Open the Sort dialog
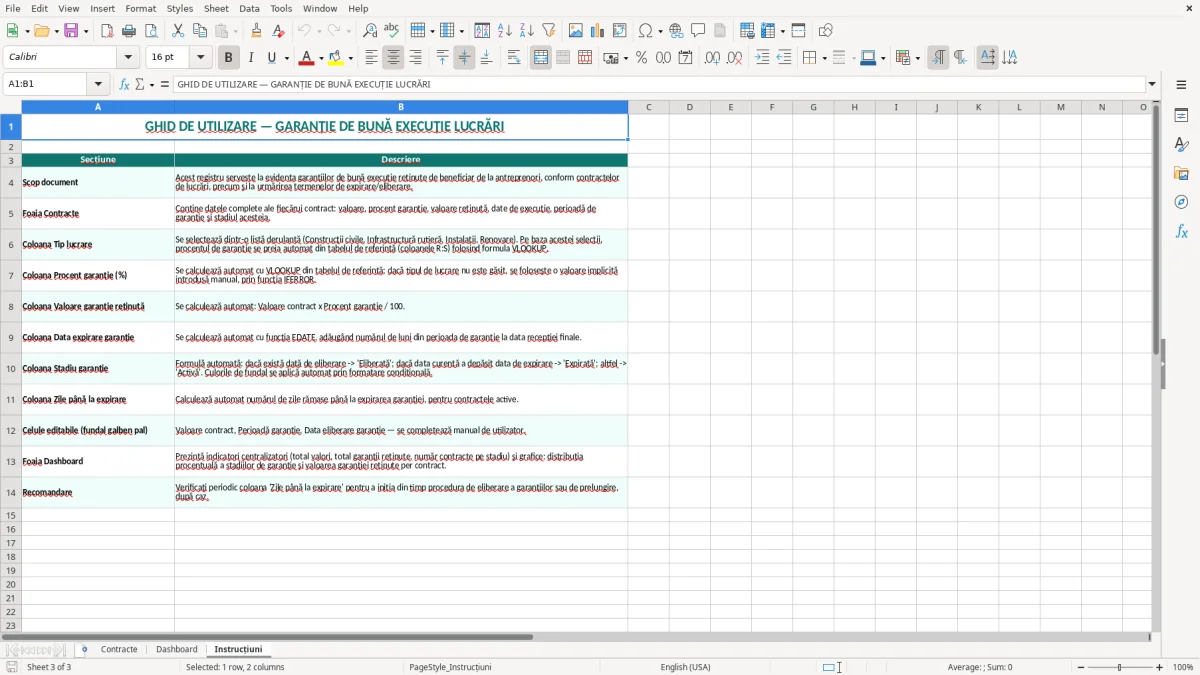 tap(482, 31)
